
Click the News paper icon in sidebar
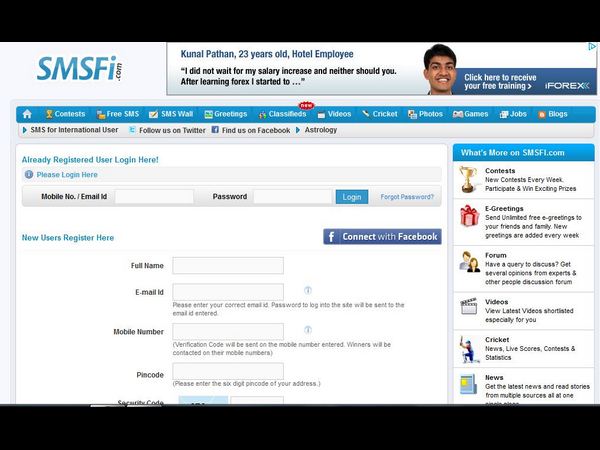[469, 384]
